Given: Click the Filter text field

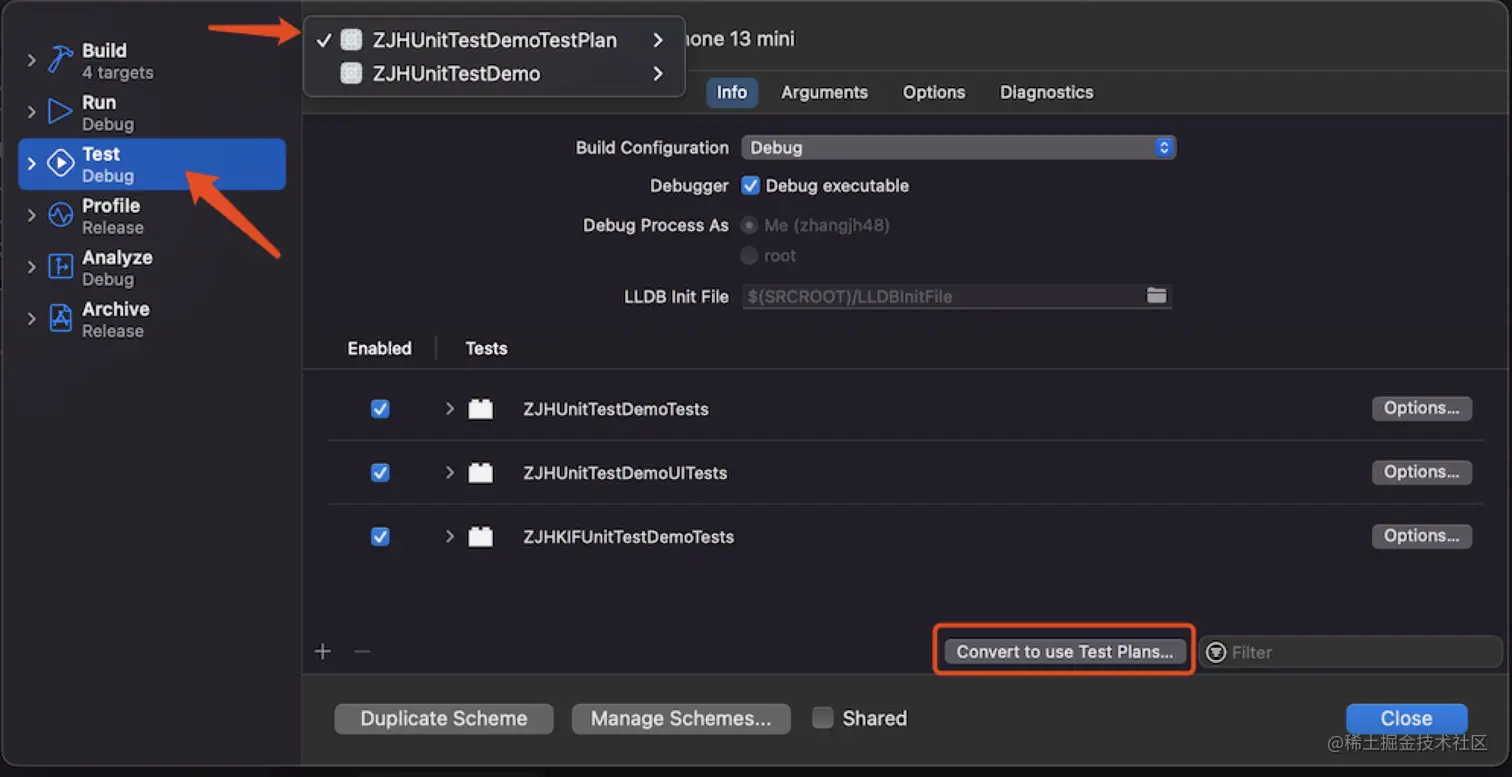Looking at the screenshot, I should [1360, 652].
